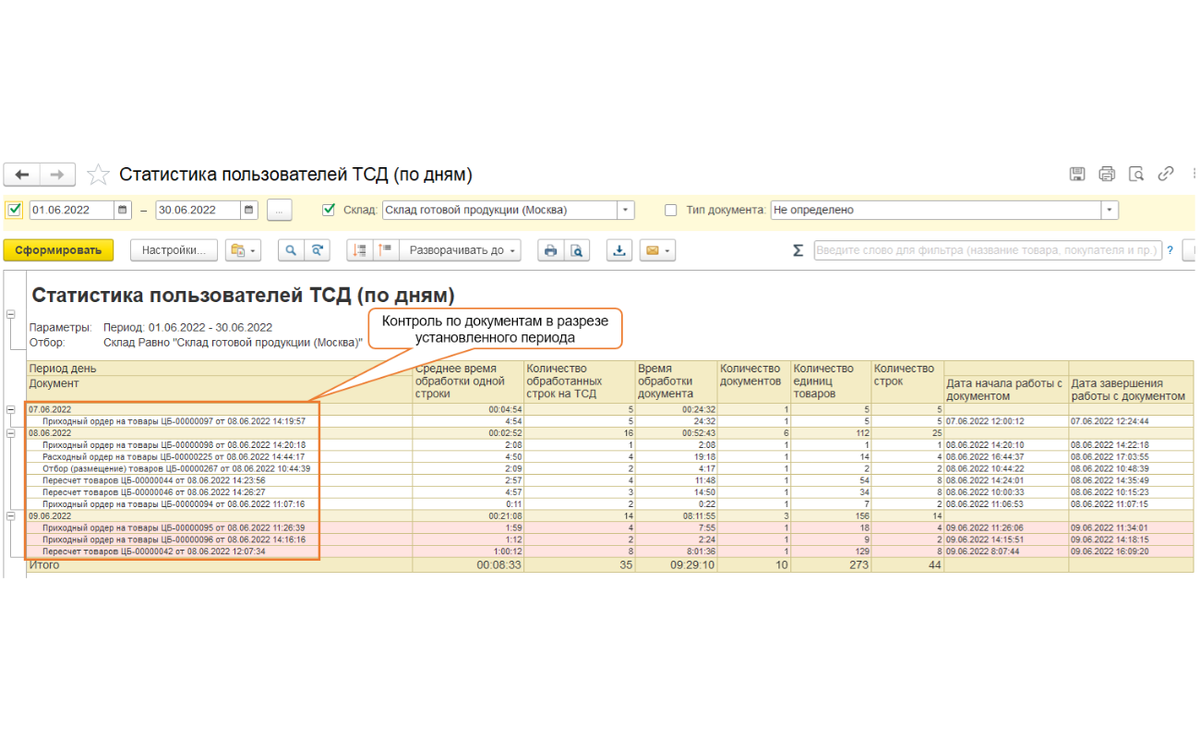Click the ellipsis period selection button
This screenshot has width=1200, height=739.
(x=279, y=210)
